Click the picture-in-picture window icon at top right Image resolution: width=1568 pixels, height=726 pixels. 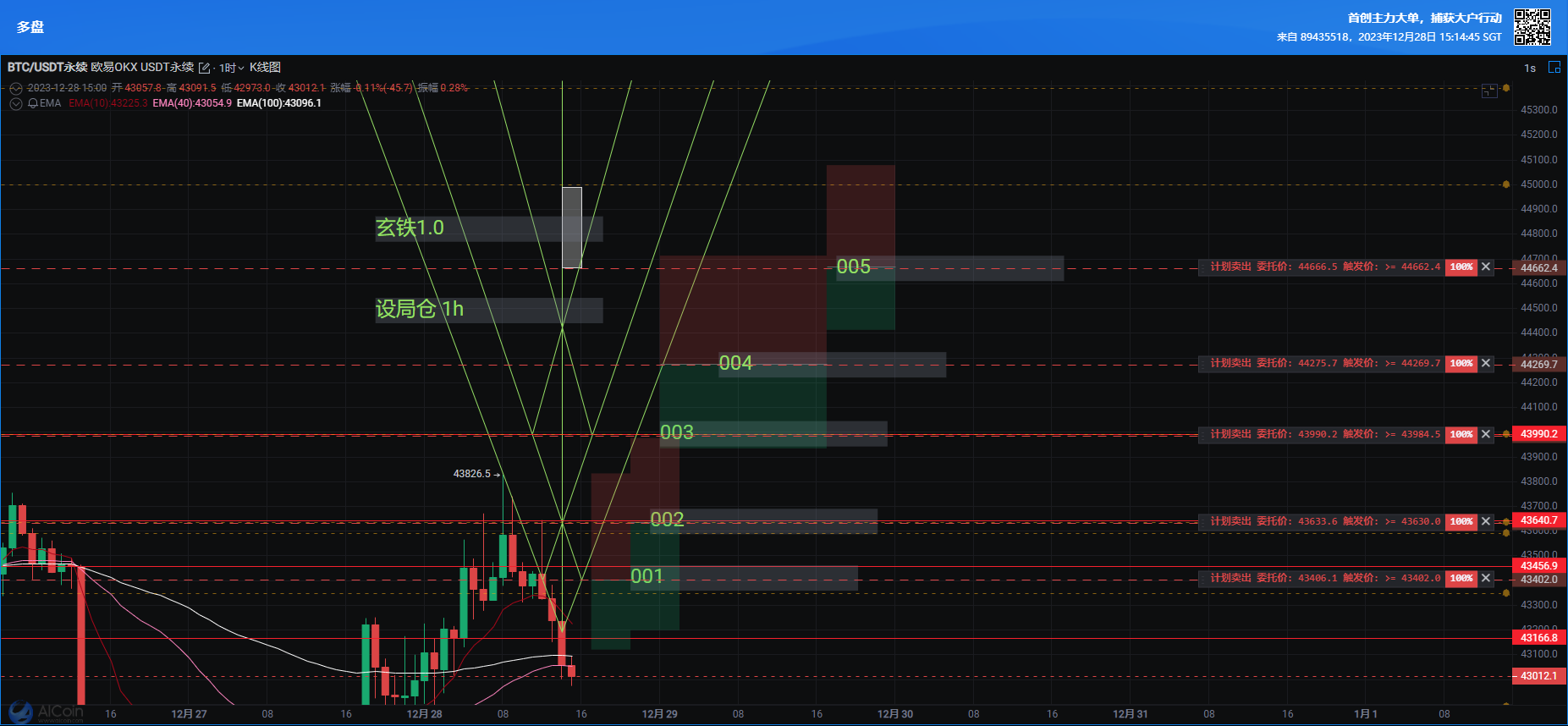click(x=1554, y=67)
